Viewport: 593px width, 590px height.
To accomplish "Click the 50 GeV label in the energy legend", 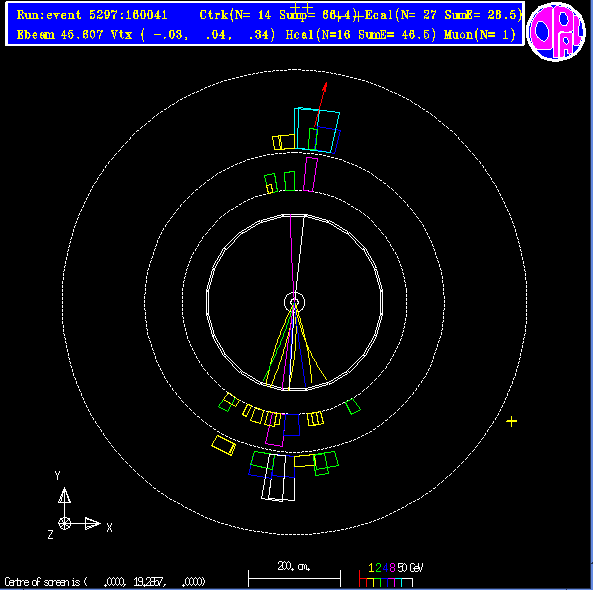I will (410, 568).
